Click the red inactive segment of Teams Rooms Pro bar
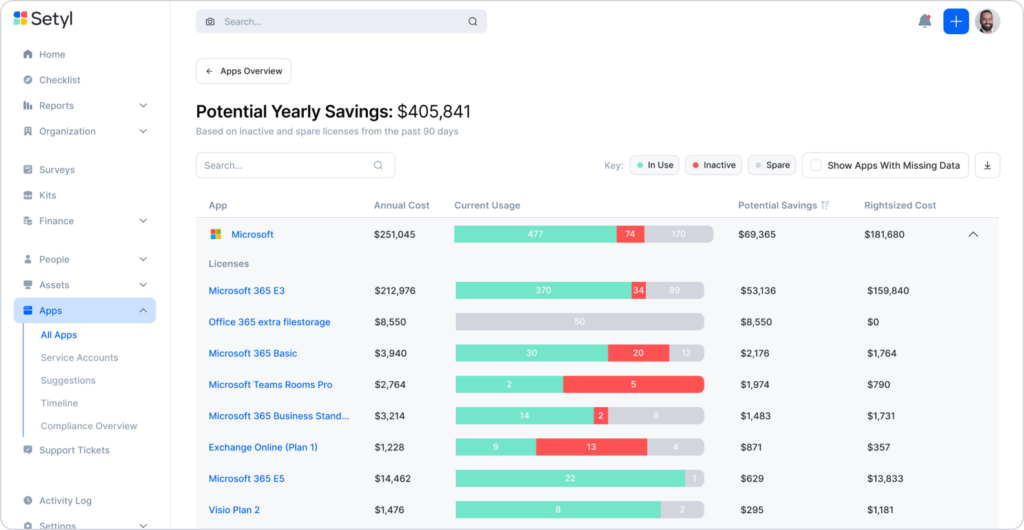Viewport: 1024px width, 530px height. (x=633, y=384)
